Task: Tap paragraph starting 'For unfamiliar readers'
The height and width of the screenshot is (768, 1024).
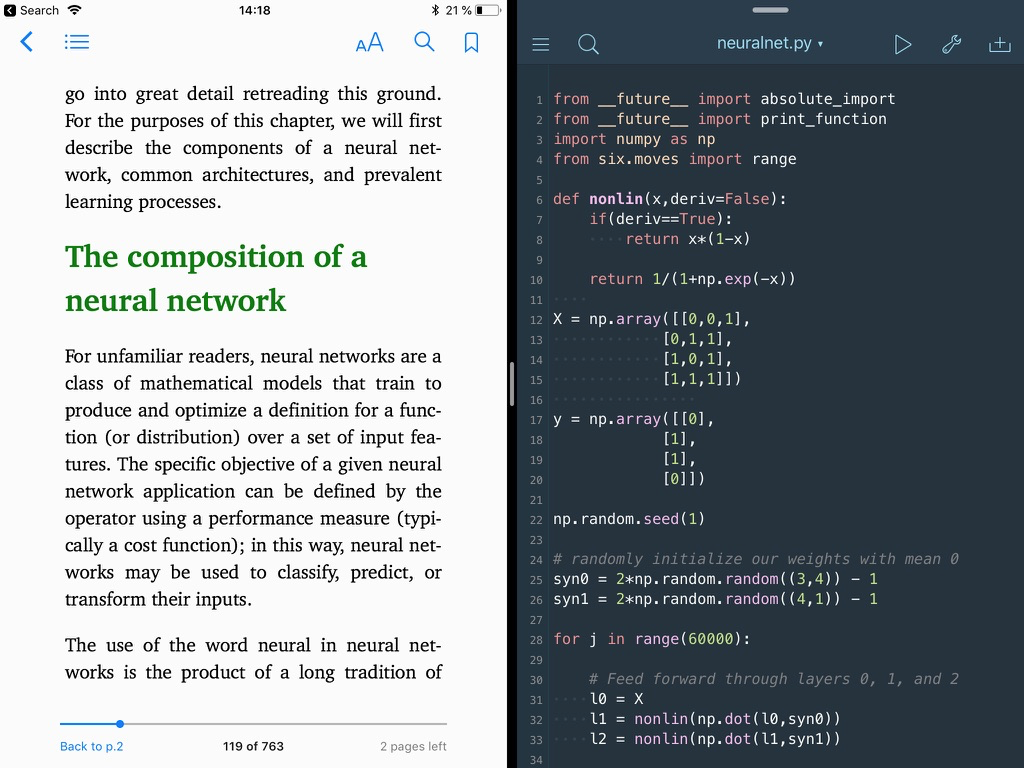Action: point(253,477)
